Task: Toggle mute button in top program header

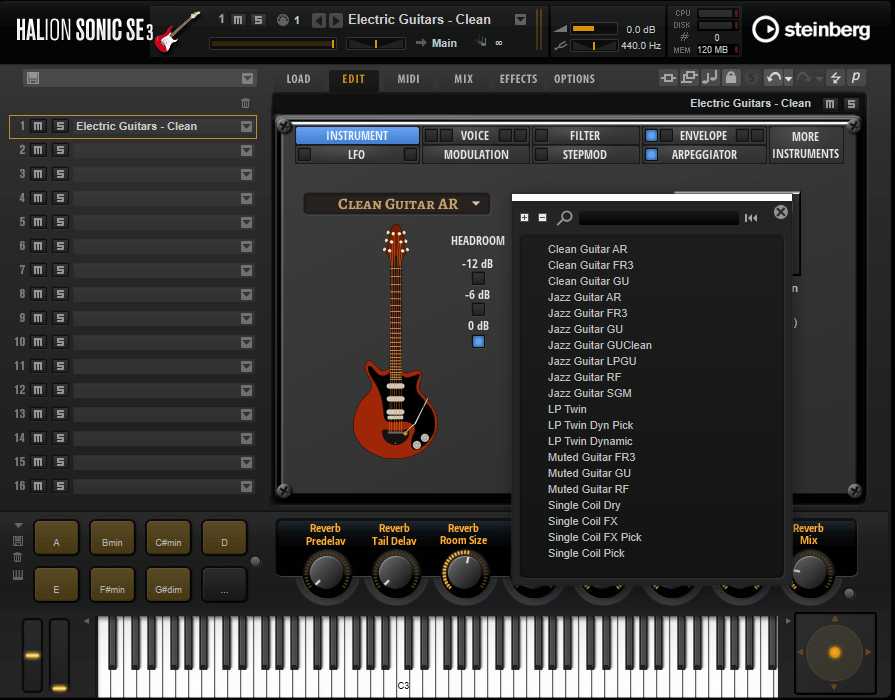Action: pyautogui.click(x=238, y=20)
